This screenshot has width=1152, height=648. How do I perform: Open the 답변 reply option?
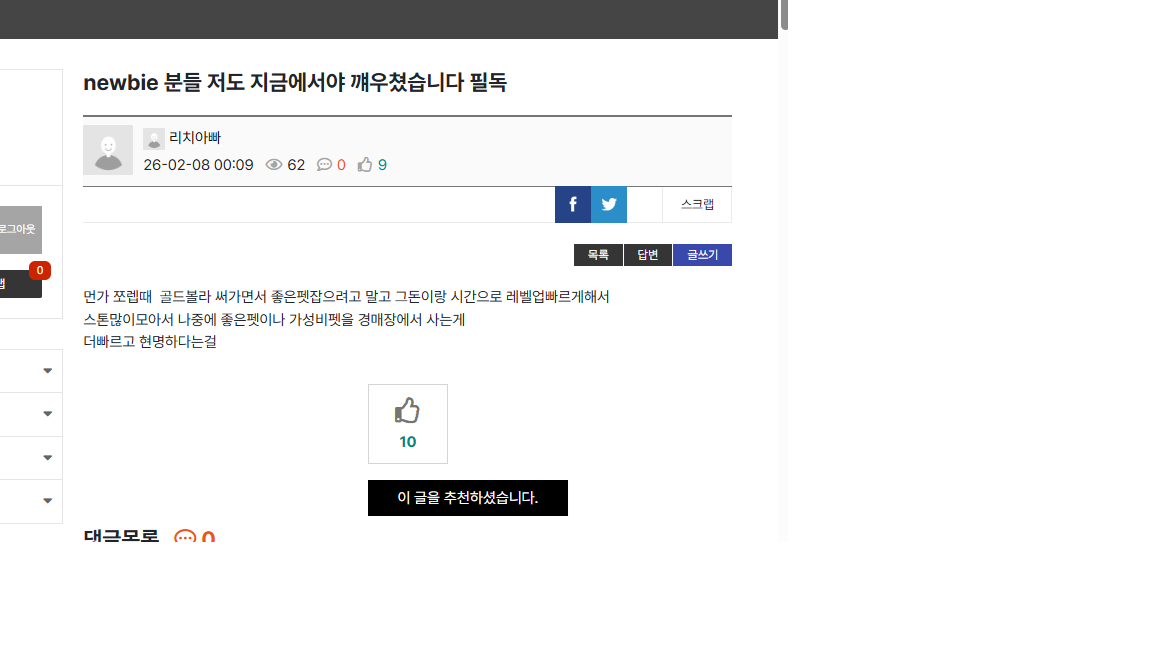click(x=648, y=255)
